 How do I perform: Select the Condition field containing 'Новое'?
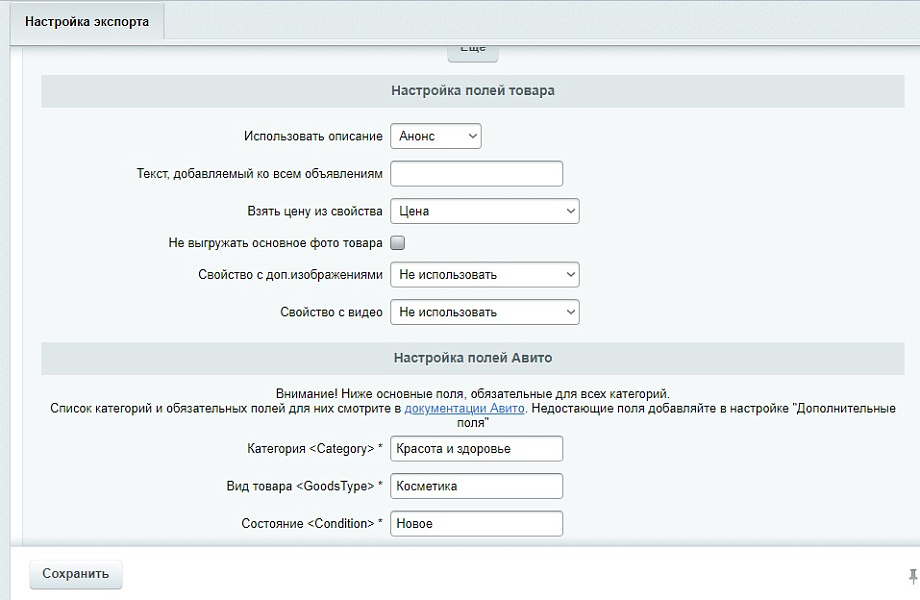coord(476,523)
